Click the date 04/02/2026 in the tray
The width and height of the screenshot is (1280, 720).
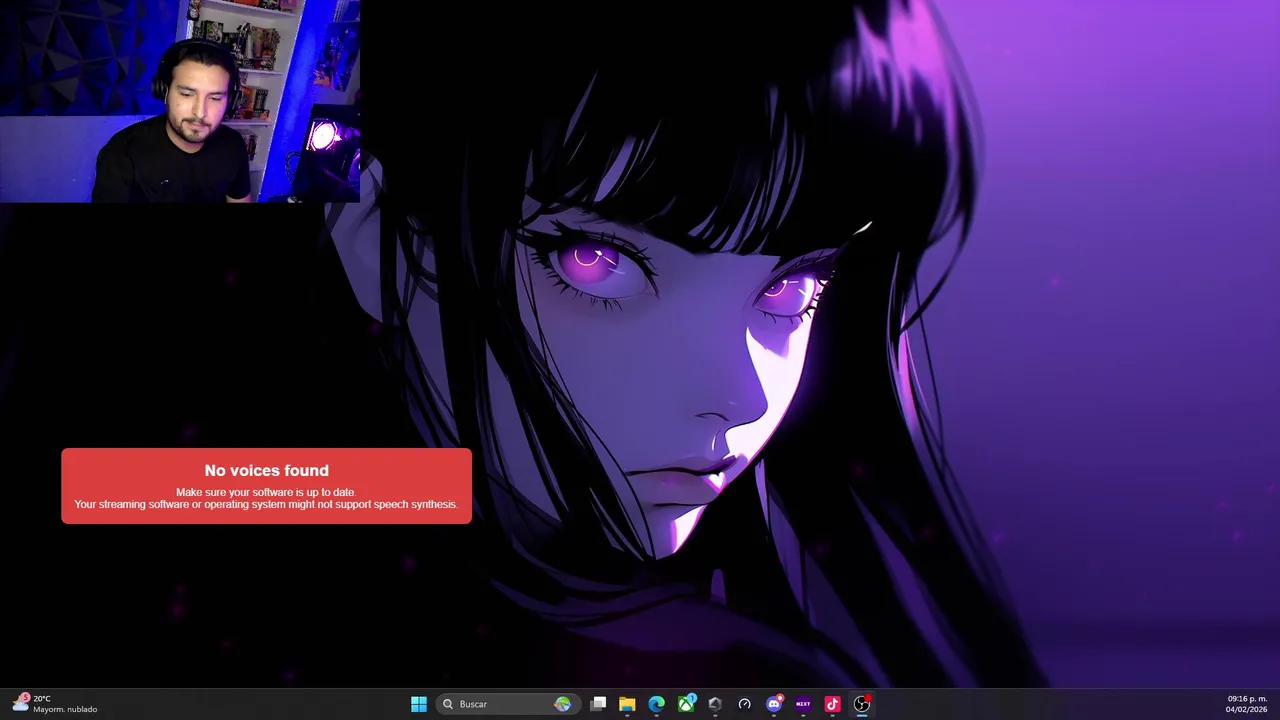click(x=1246, y=709)
